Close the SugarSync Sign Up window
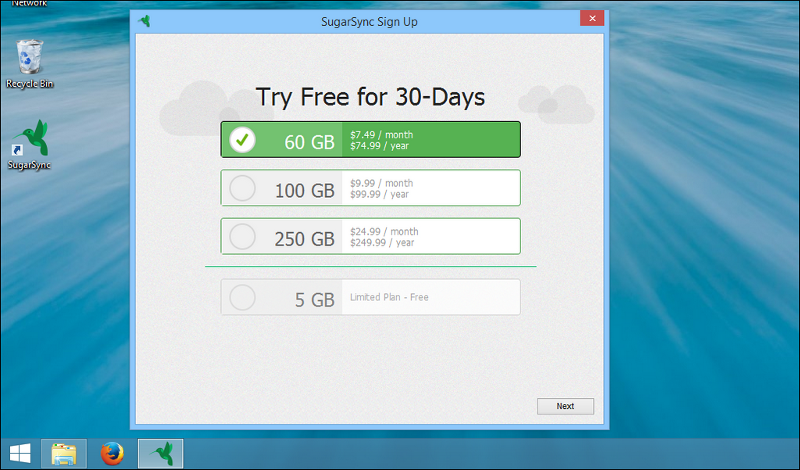 (592, 18)
